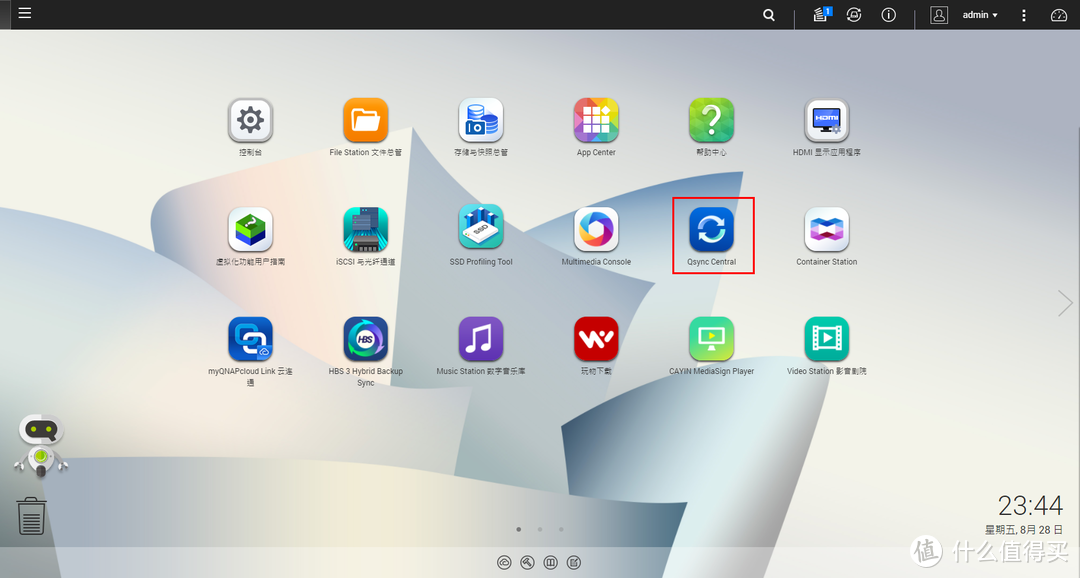This screenshot has height=578, width=1080.
Task: Switch to the third desktop page dot
Action: (x=561, y=529)
